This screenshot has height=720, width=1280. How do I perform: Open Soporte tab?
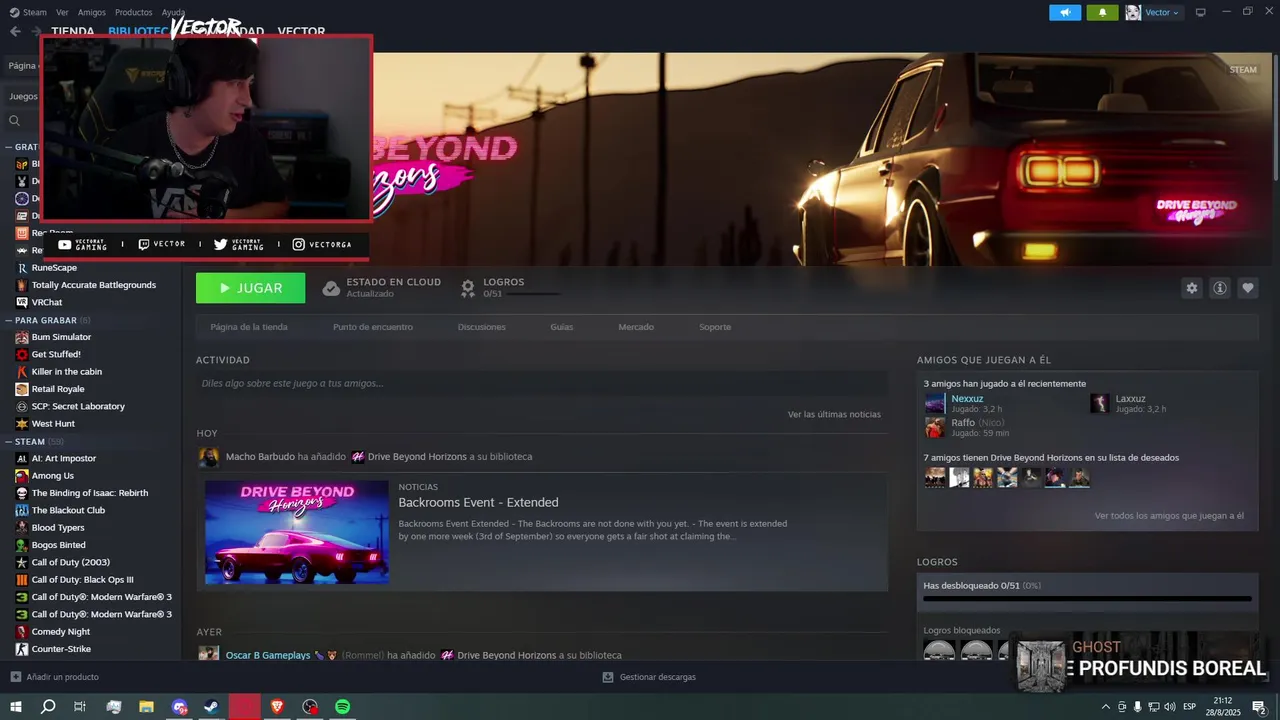[x=715, y=327]
